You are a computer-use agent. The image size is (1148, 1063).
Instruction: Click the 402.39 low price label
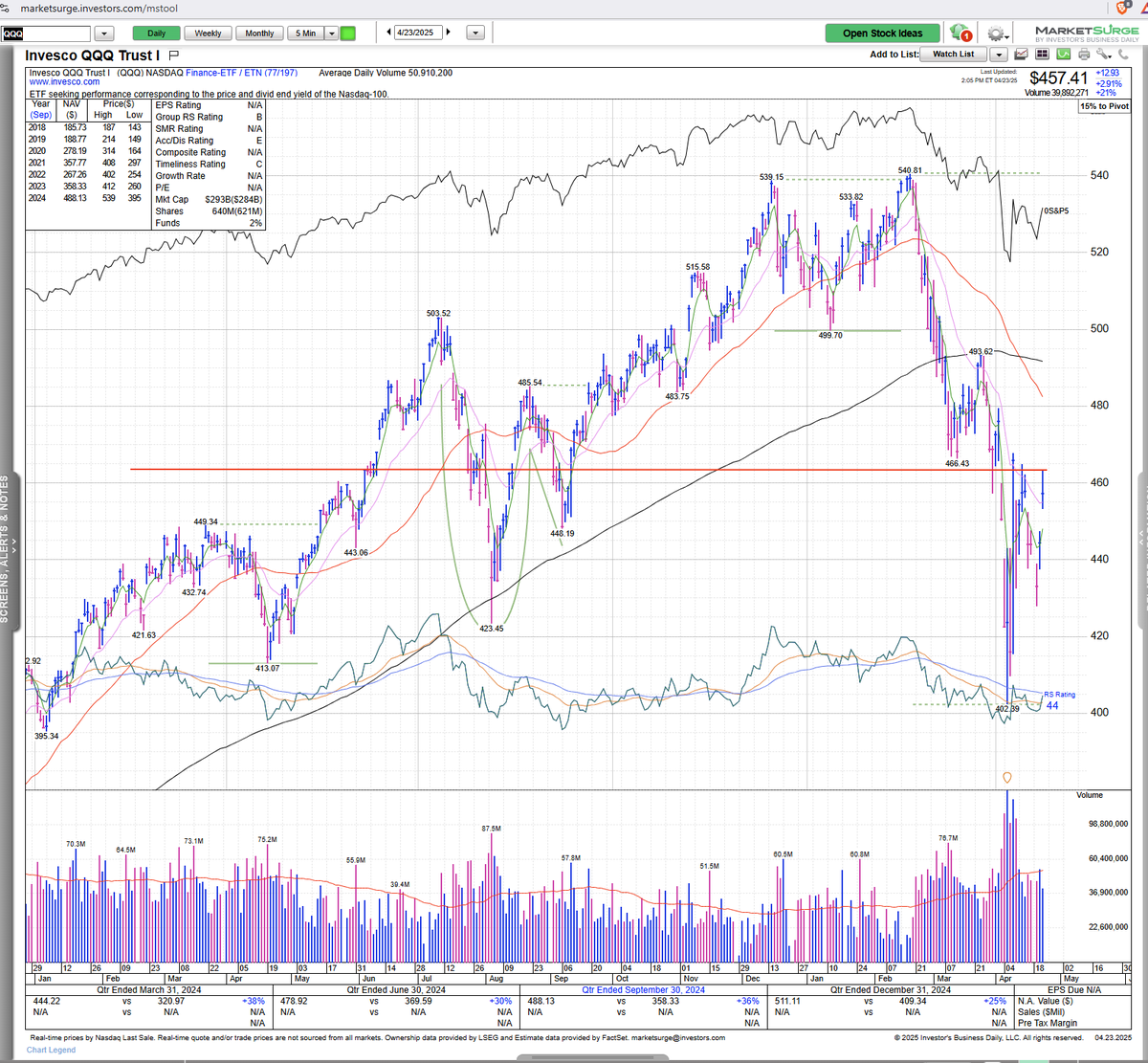tap(1006, 709)
